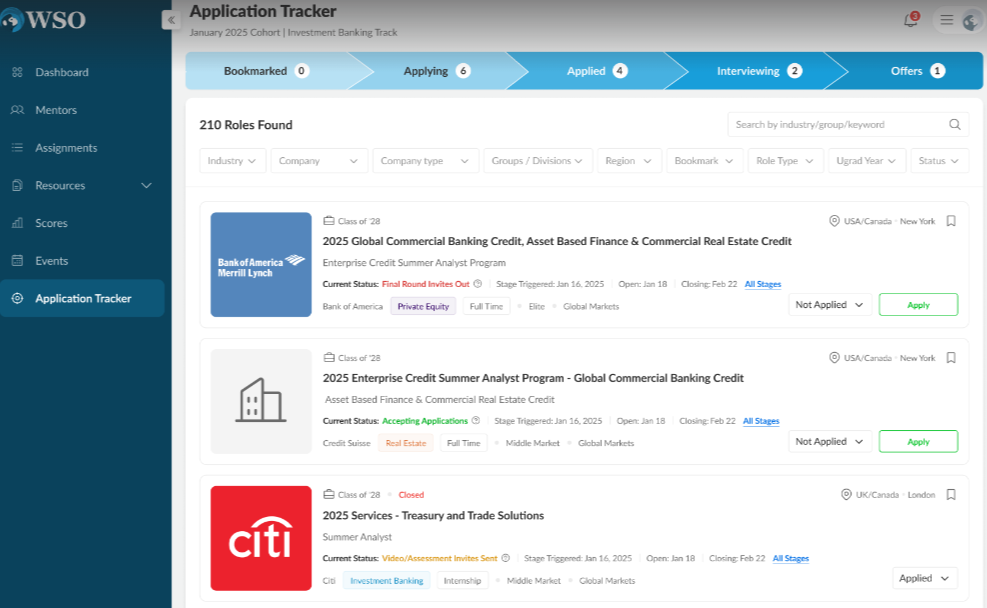This screenshot has width=987, height=608.
Task: Open the hamburger menu icon at top right
Action: (x=946, y=20)
